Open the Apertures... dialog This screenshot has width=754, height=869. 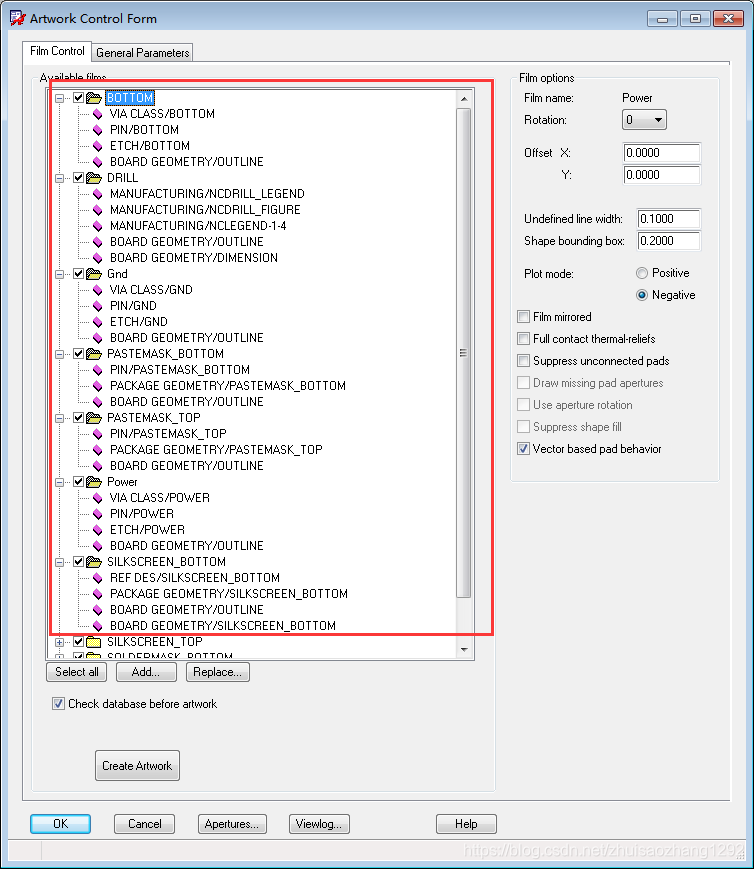click(232, 824)
